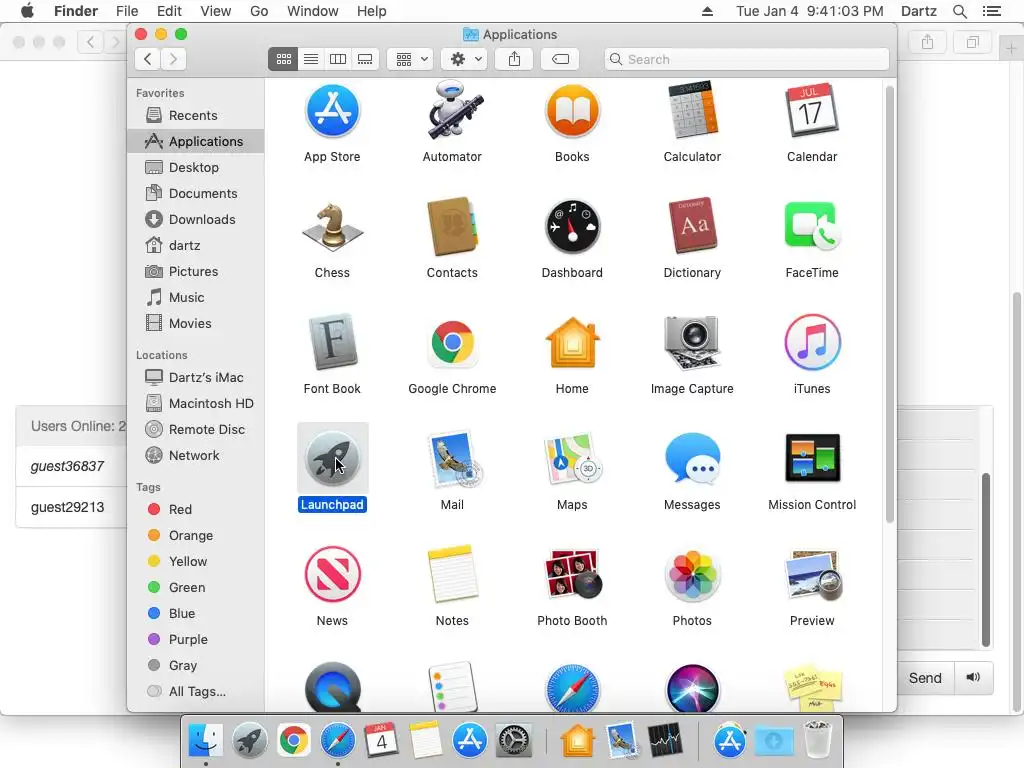1024x768 pixels.
Task: Show All Tags in sidebar
Action: [x=196, y=692]
